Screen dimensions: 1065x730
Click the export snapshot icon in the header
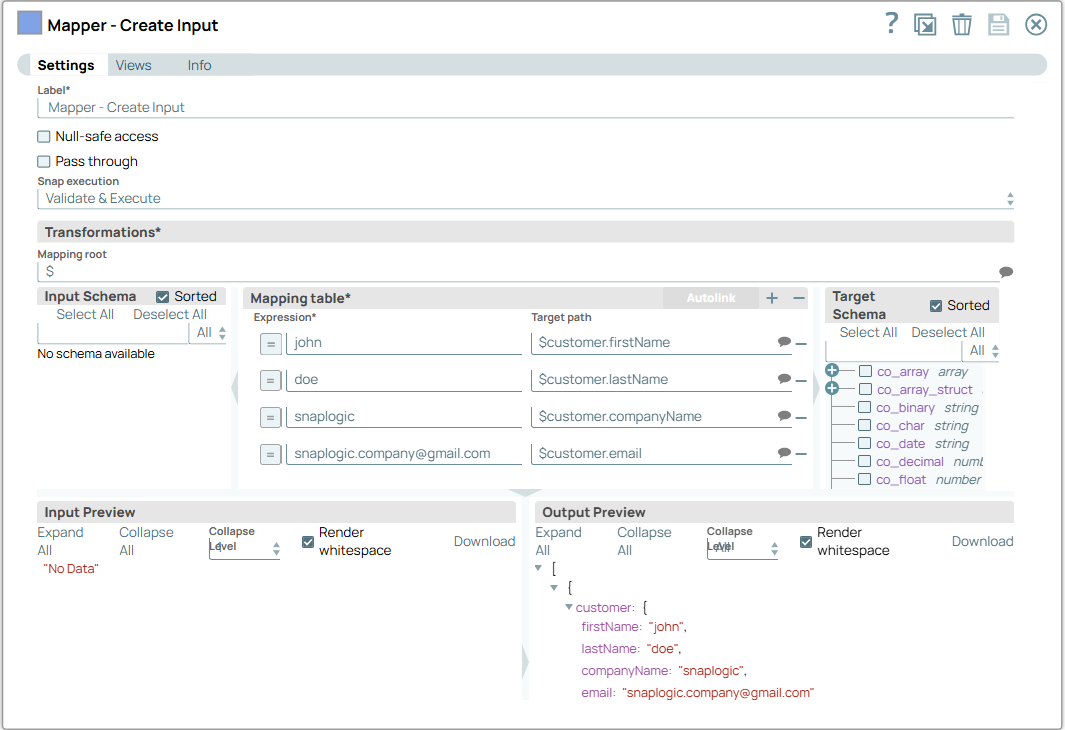[x=924, y=23]
